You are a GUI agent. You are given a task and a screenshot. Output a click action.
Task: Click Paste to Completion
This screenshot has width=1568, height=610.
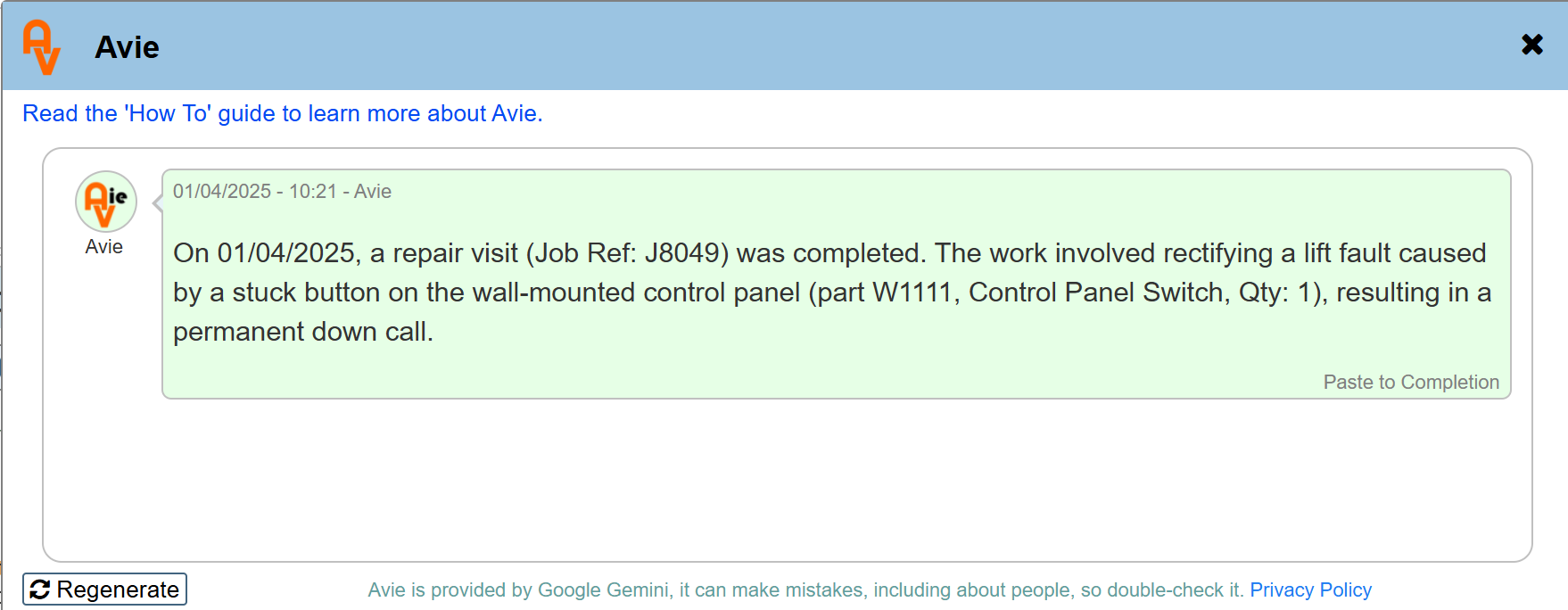(1410, 382)
